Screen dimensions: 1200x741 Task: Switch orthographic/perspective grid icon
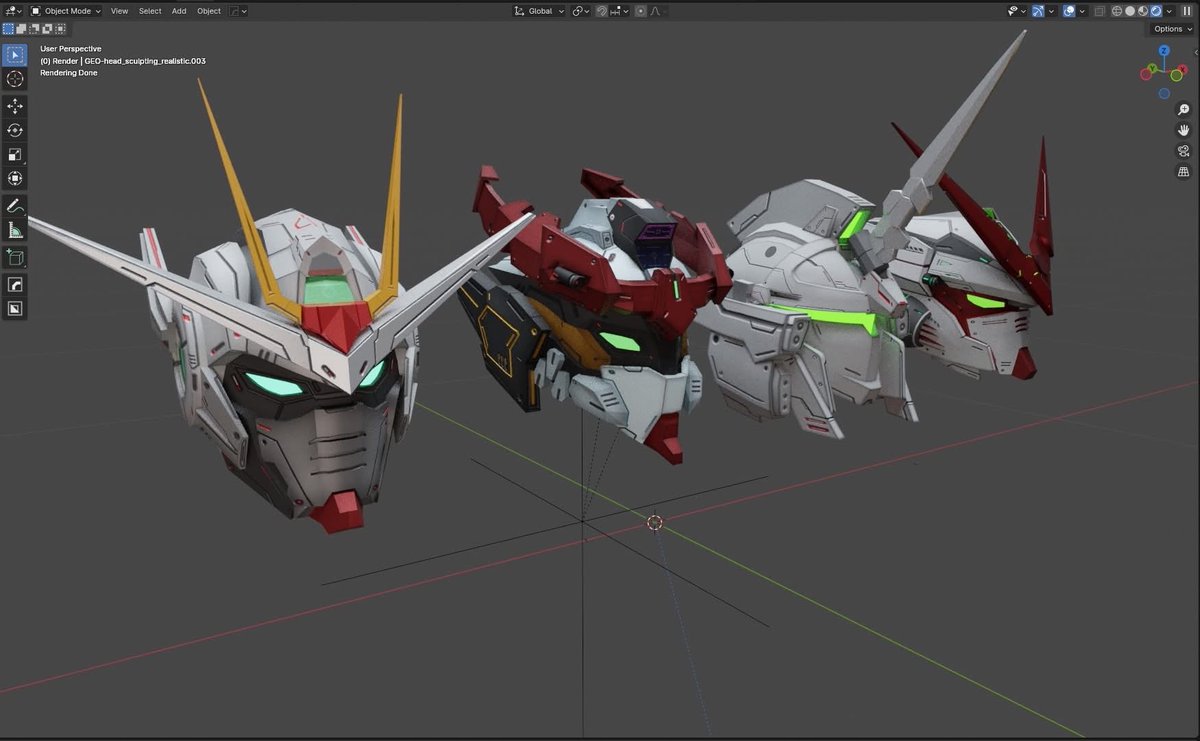[1184, 172]
